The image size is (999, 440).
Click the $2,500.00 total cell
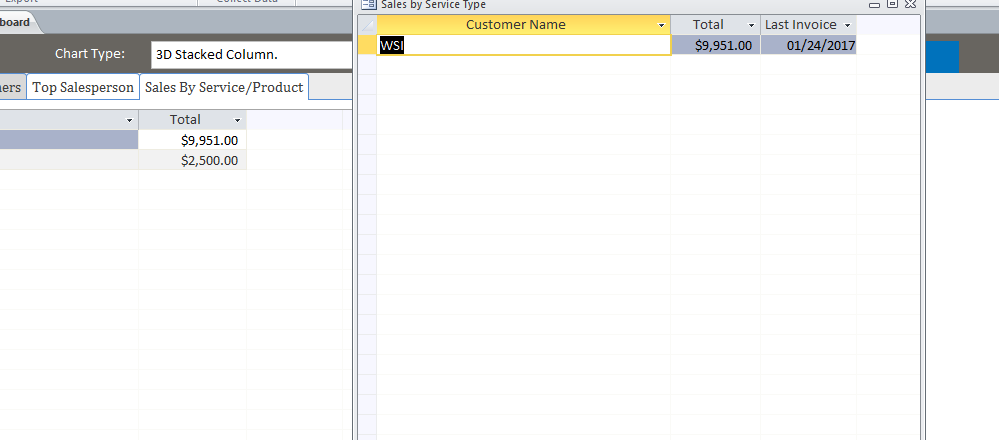(x=192, y=160)
